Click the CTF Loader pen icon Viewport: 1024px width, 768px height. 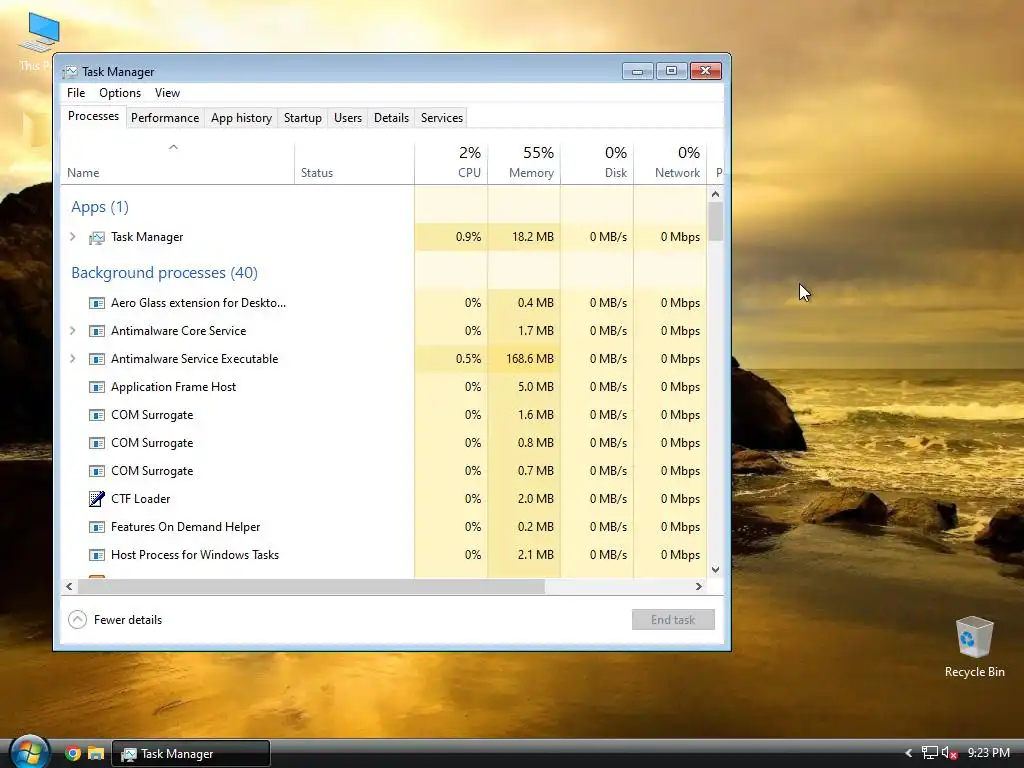tap(97, 499)
